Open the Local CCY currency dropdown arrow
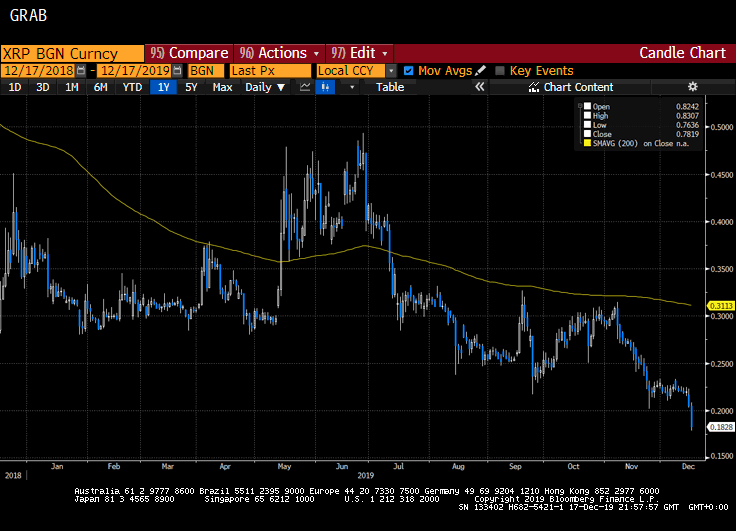 [x=391, y=71]
